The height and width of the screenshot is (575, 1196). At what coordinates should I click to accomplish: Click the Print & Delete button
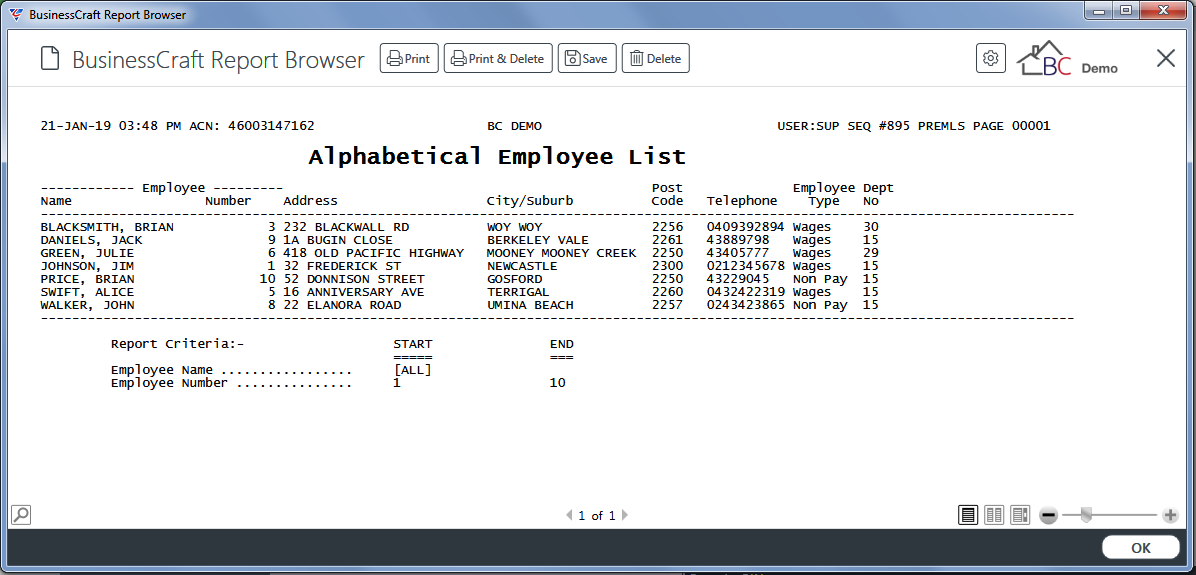coord(498,59)
